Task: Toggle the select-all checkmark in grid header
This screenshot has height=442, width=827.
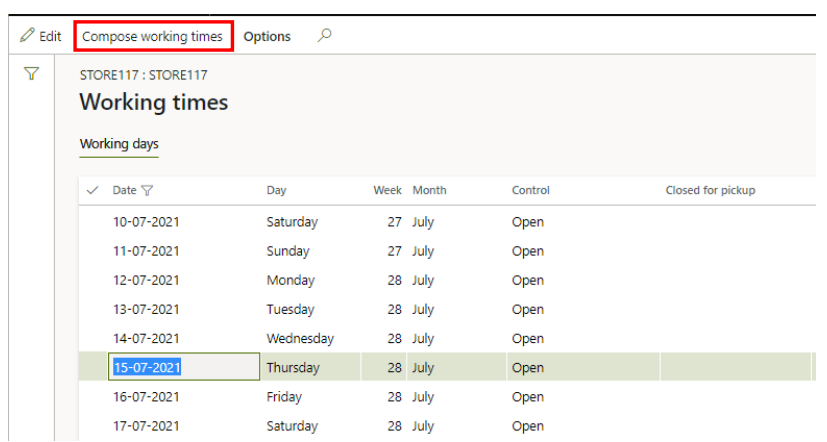Action: (93, 191)
